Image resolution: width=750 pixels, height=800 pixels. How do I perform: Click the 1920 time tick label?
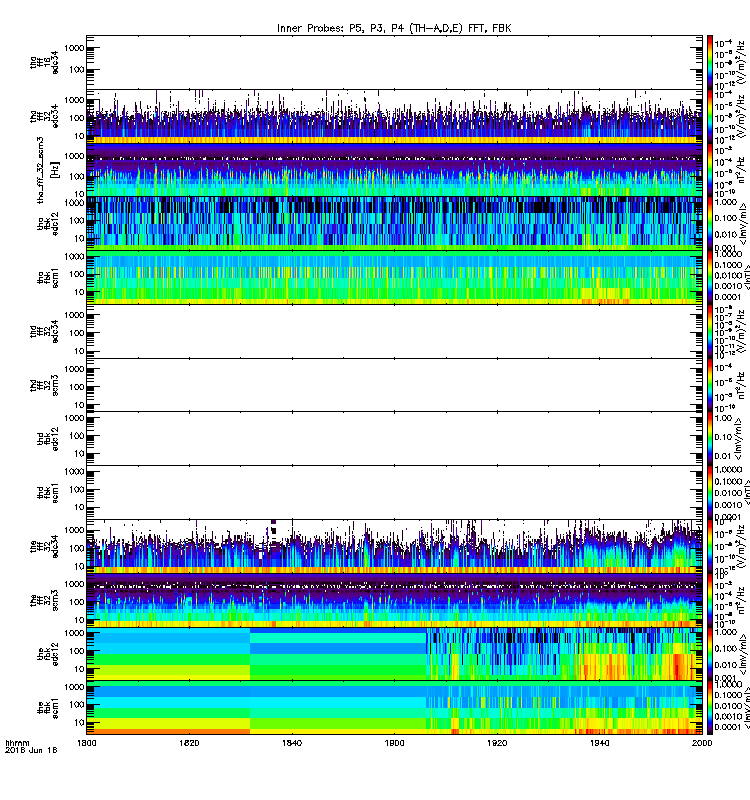[497, 743]
